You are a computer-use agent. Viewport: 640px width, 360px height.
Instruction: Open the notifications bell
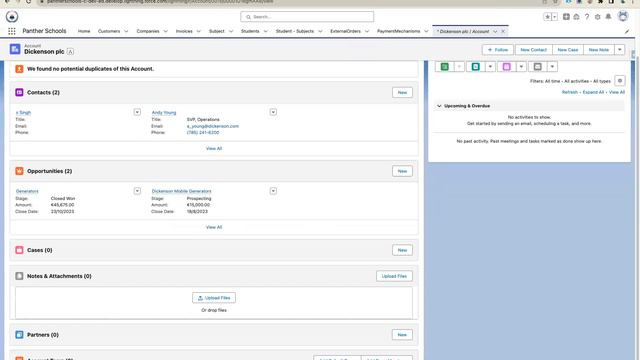608,17
